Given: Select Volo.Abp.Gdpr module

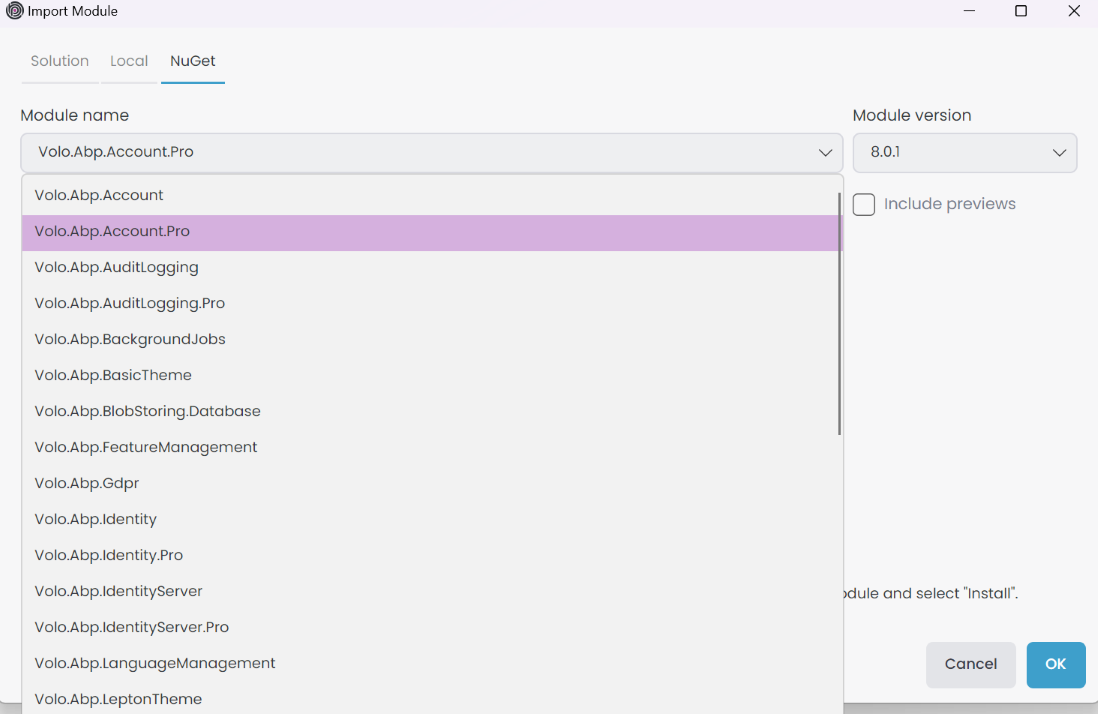Looking at the screenshot, I should click(87, 483).
